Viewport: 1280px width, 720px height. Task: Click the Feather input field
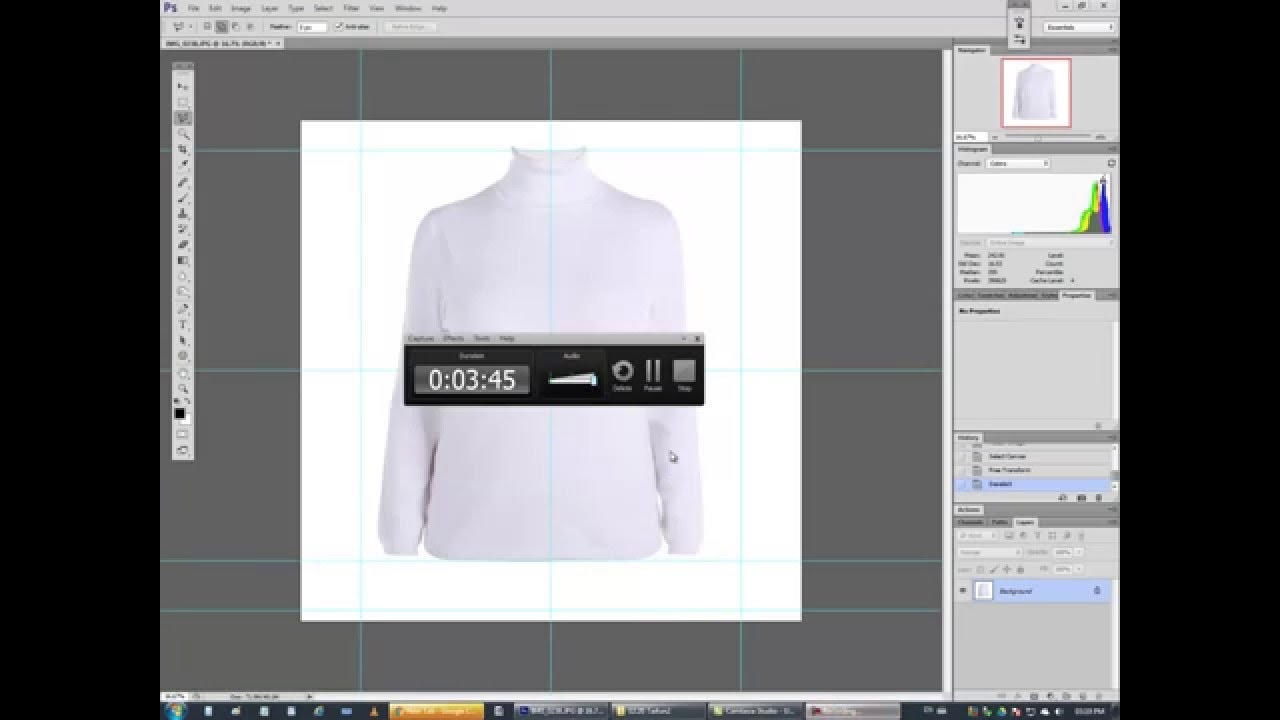pyautogui.click(x=312, y=27)
